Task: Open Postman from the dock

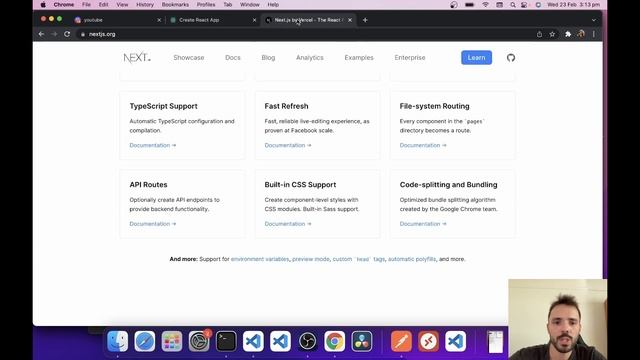Action: 401,341
